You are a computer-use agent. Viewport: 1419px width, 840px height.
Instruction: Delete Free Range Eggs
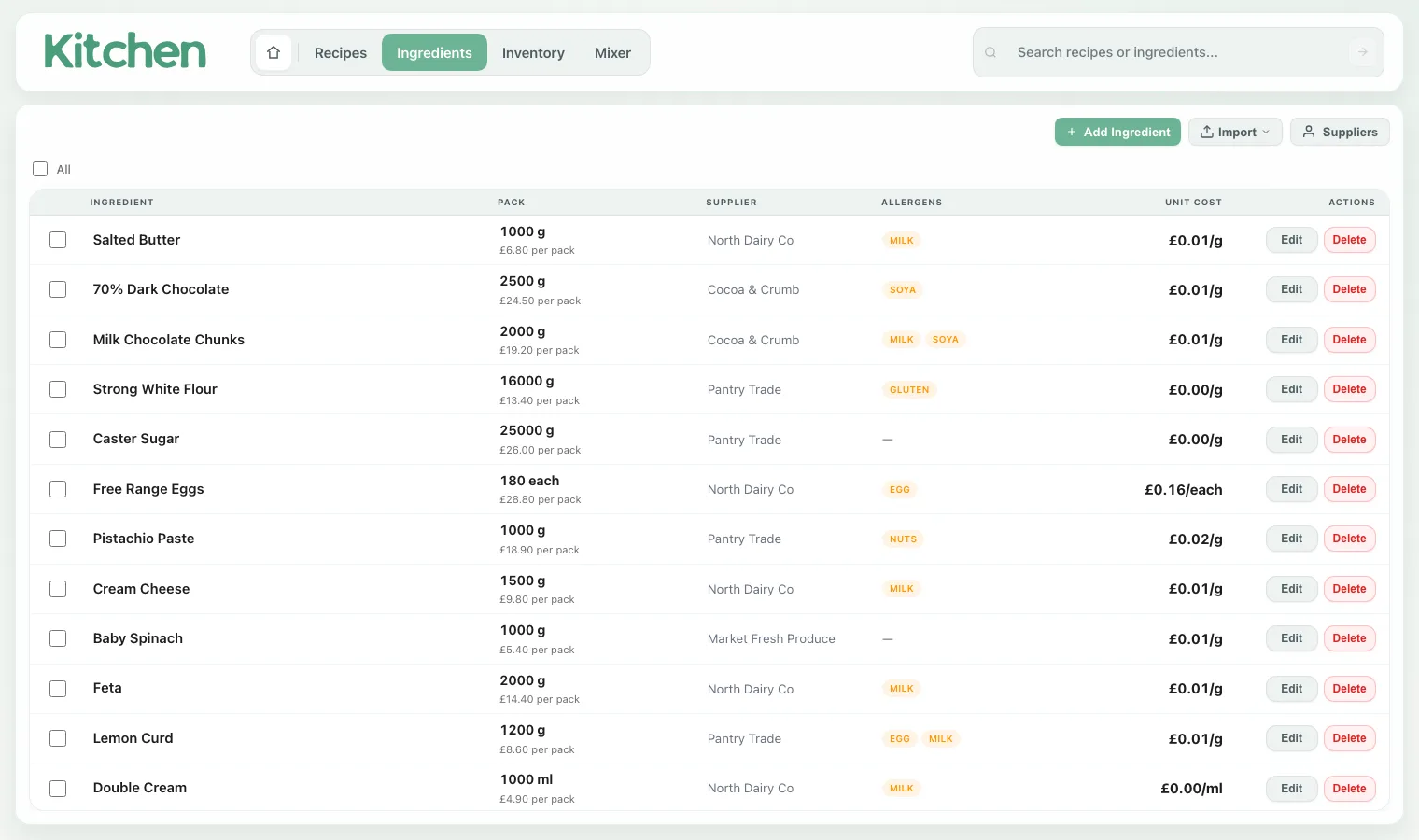[x=1349, y=489]
